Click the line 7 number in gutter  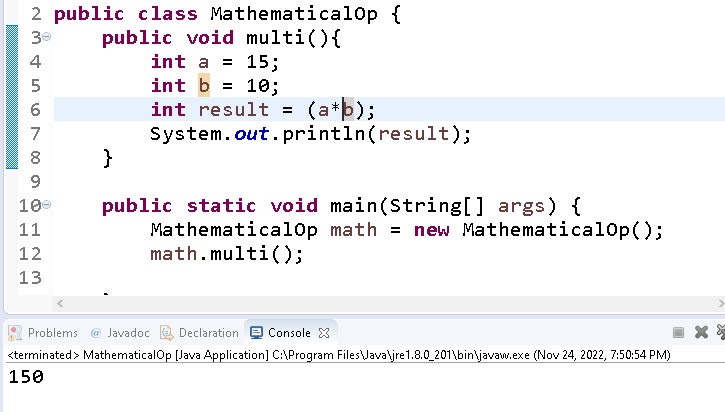(x=35, y=134)
